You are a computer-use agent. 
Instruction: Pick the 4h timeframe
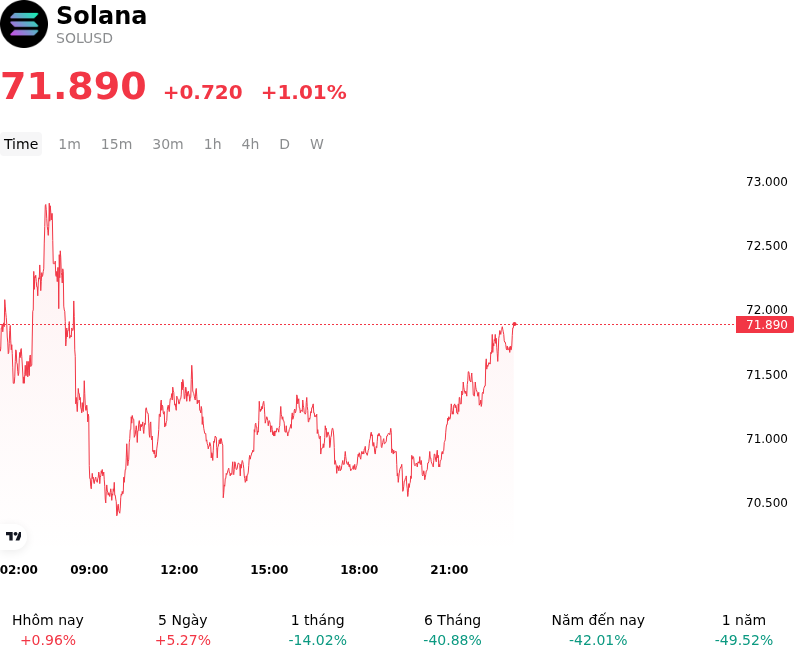(x=250, y=144)
